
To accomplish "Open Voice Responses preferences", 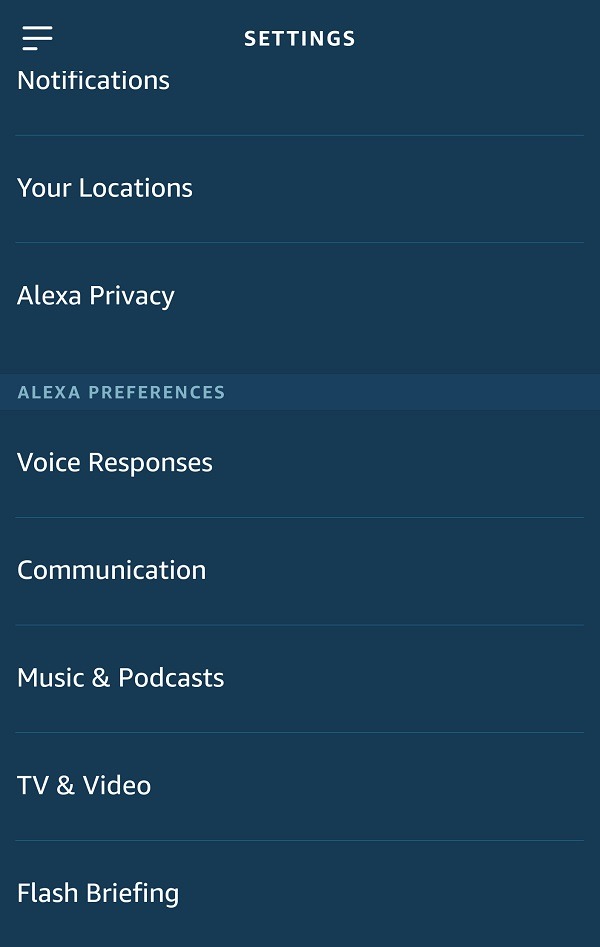I will [114, 462].
